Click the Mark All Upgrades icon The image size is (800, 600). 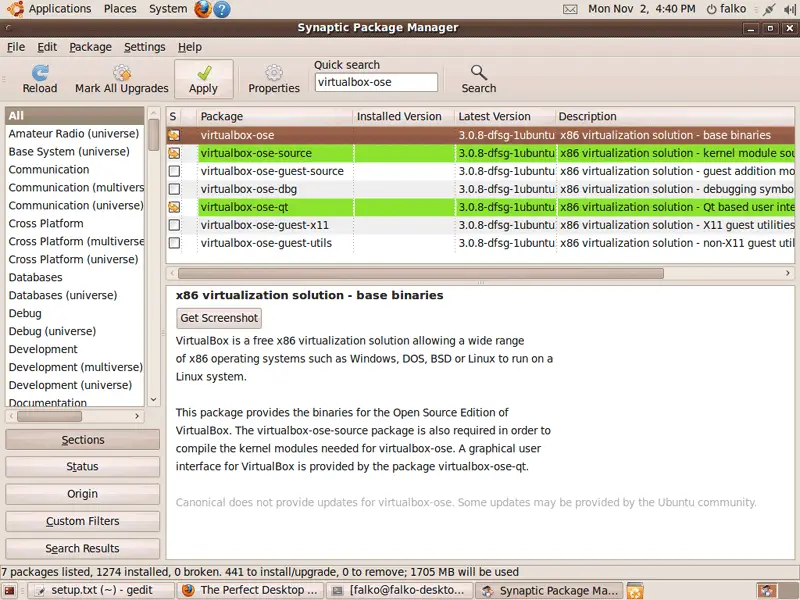pyautogui.click(x=122, y=73)
